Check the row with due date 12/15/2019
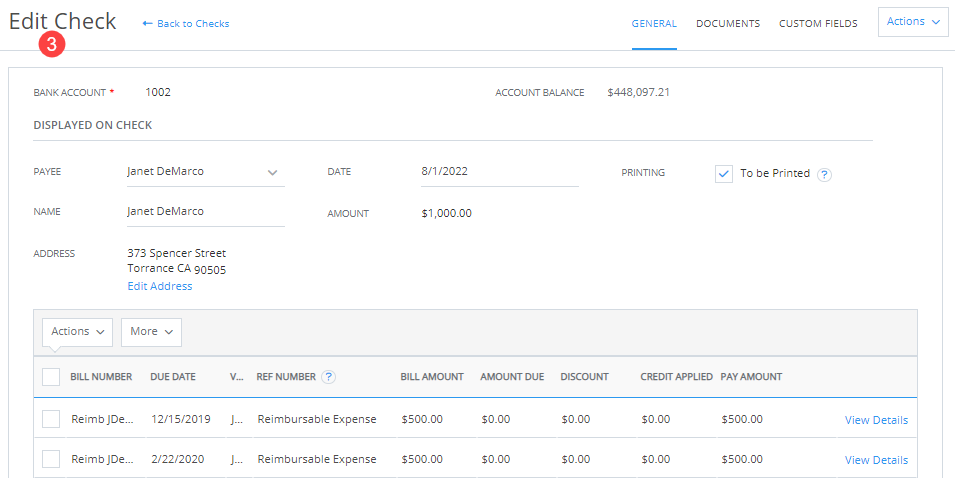Viewport: 955px width, 478px height. (x=51, y=419)
